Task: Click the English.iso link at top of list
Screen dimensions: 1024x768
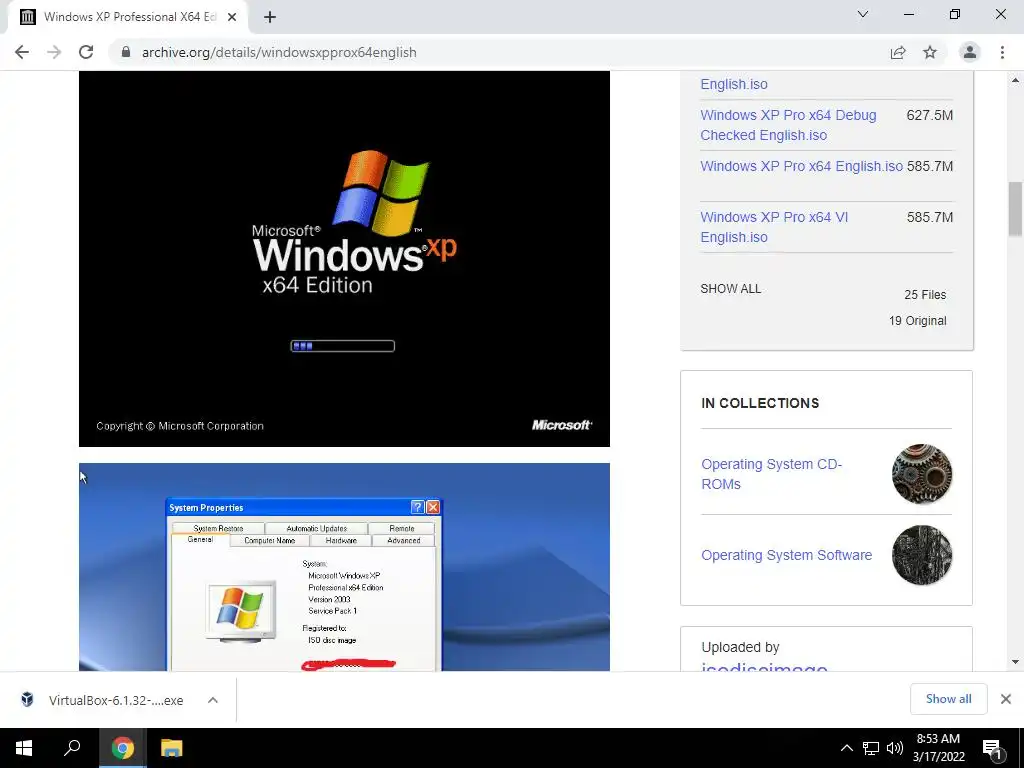Action: click(733, 84)
